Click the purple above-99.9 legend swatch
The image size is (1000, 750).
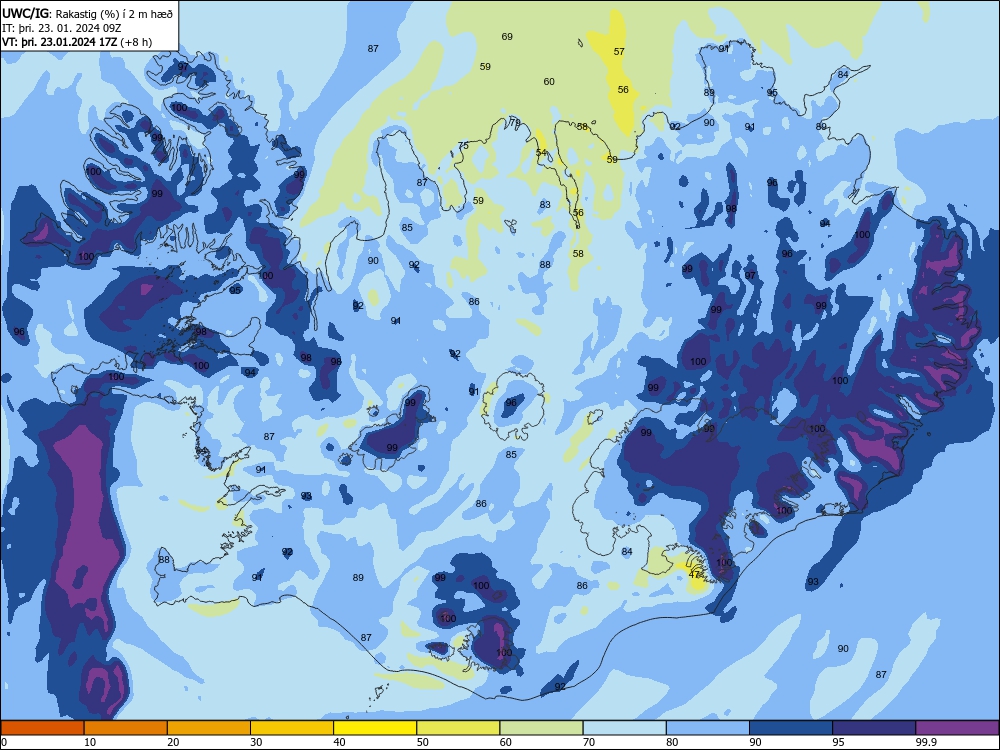[x=957, y=728]
